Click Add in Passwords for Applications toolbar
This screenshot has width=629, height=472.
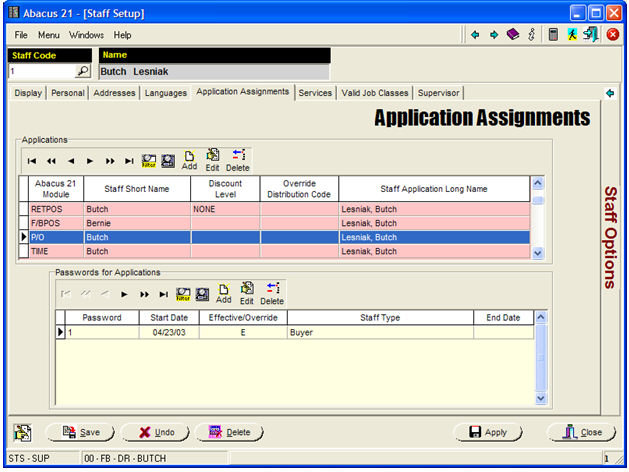click(223, 294)
